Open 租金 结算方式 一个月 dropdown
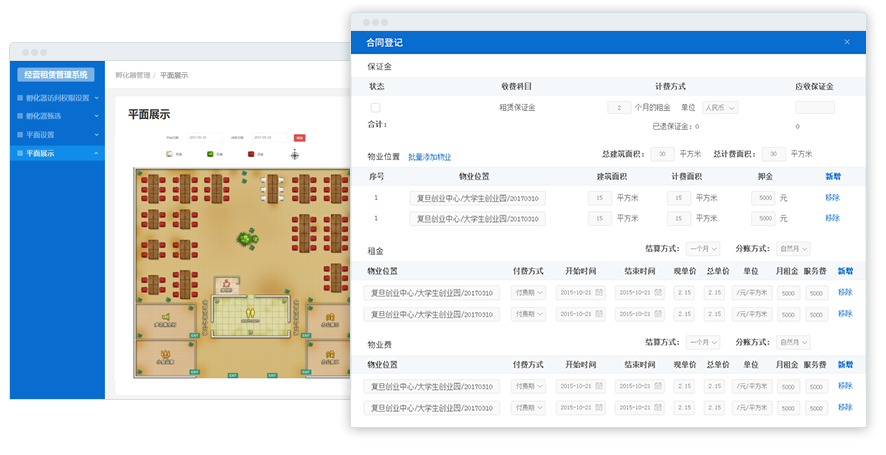This screenshot has height=455, width=886. [703, 249]
